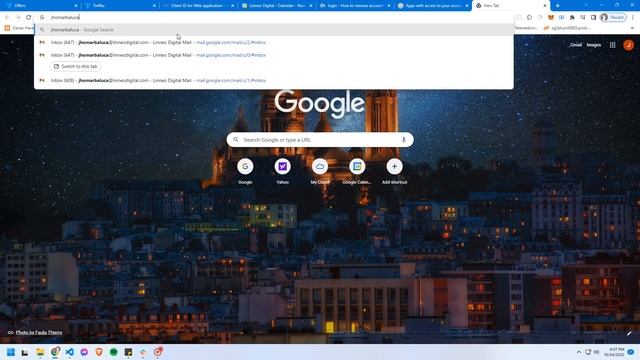
Task: Close the New Tab tab
Action: 545,6
